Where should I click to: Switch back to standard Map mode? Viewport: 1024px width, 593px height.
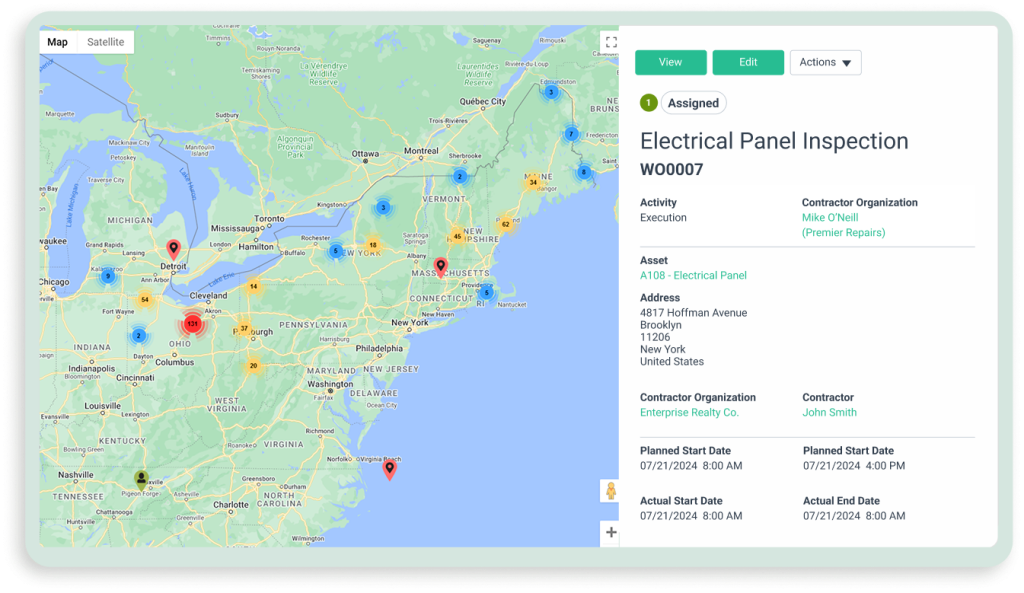coord(57,42)
